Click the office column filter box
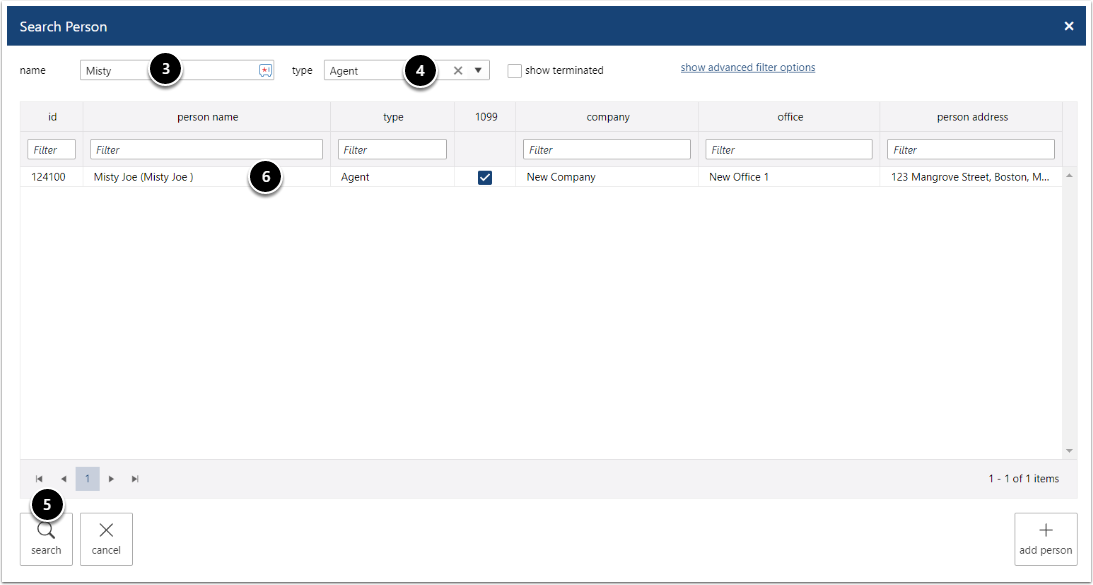1093x585 pixels. click(x=788, y=150)
